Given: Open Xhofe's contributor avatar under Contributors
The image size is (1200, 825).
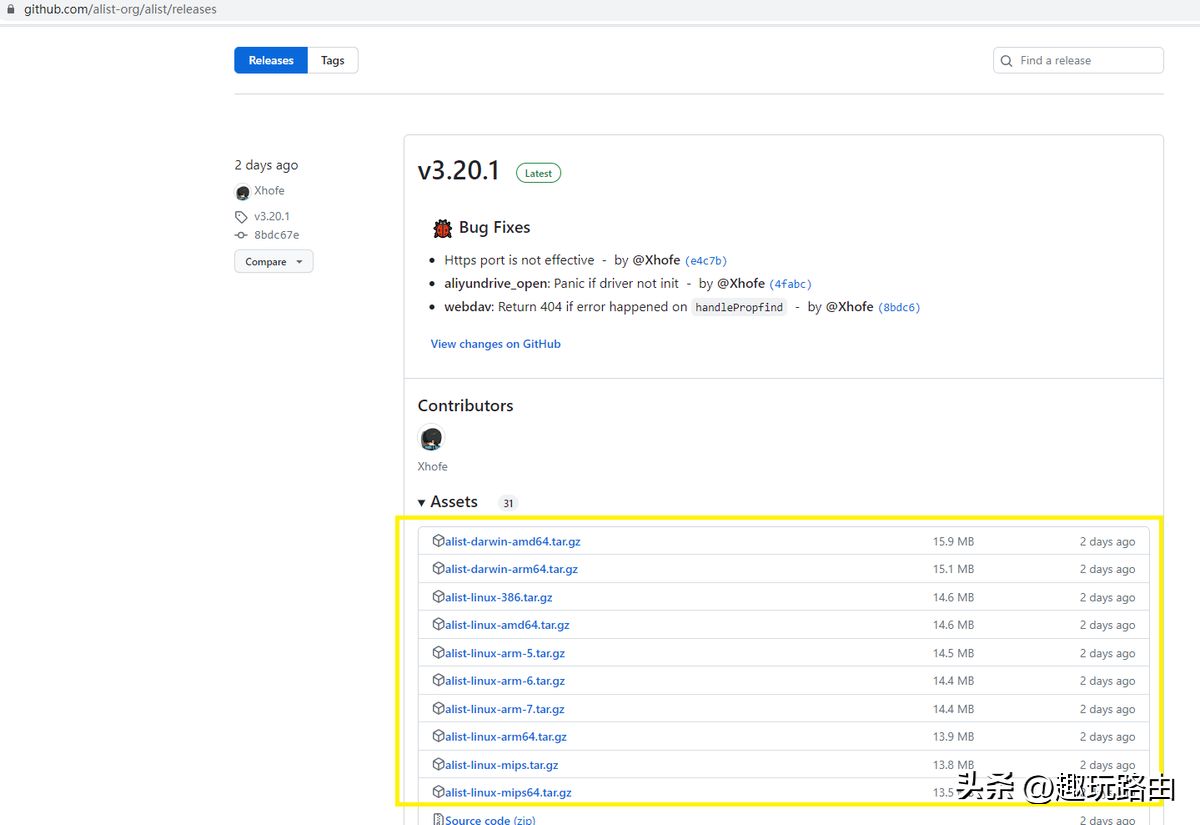Looking at the screenshot, I should pos(431,438).
